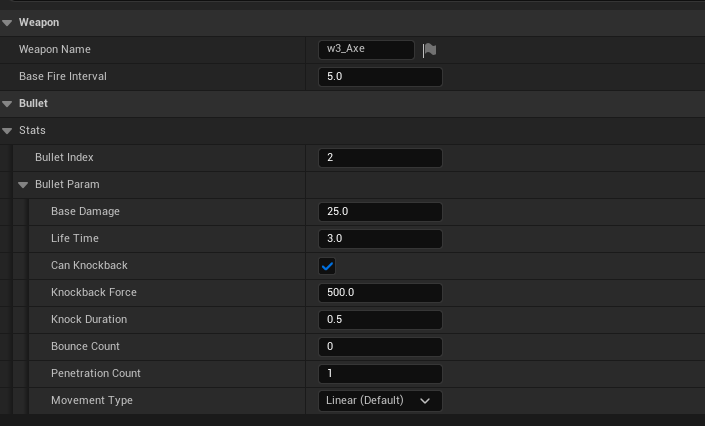Click the Stats section heading text
Screen dimensions: 705x426
(x=32, y=130)
